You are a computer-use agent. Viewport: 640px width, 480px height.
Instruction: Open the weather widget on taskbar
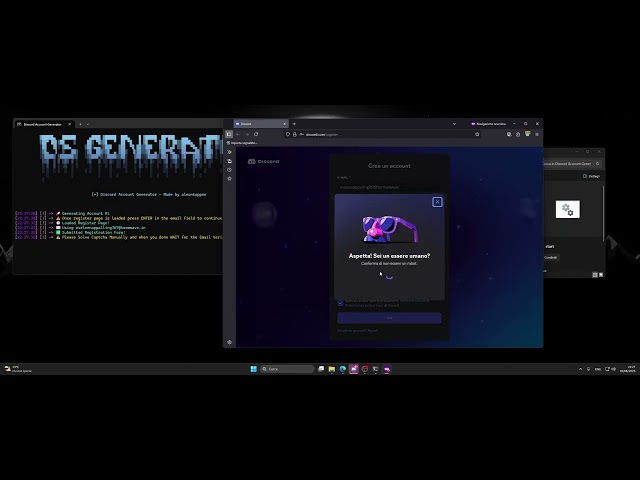(x=18, y=369)
